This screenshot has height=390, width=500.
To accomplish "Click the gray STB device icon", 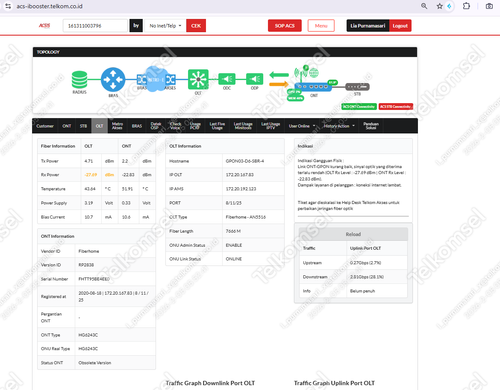I will click(x=357, y=87).
